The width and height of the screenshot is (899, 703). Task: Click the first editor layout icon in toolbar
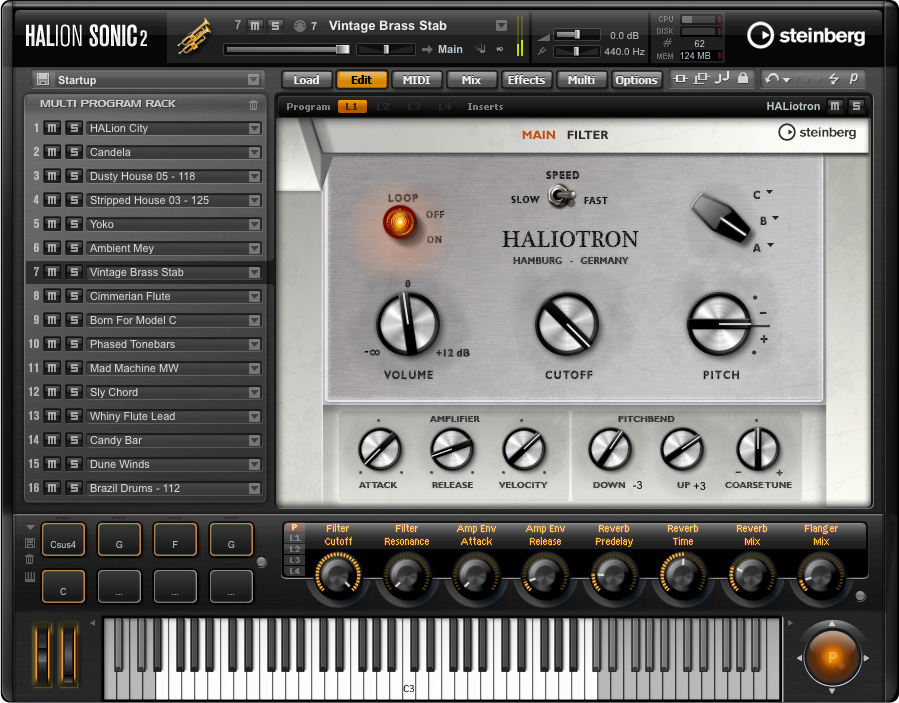click(680, 79)
